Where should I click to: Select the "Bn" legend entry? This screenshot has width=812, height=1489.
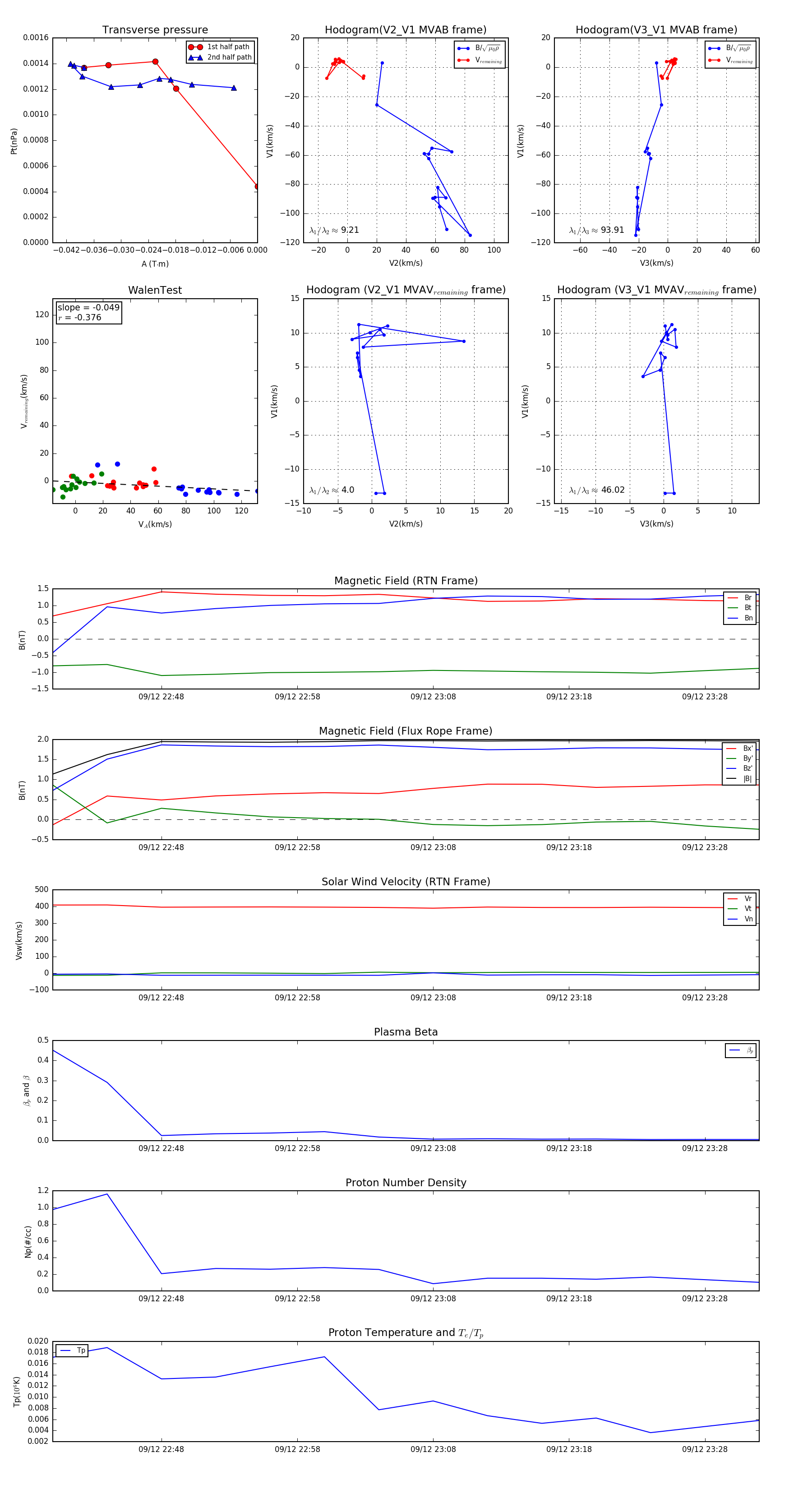pos(740,619)
